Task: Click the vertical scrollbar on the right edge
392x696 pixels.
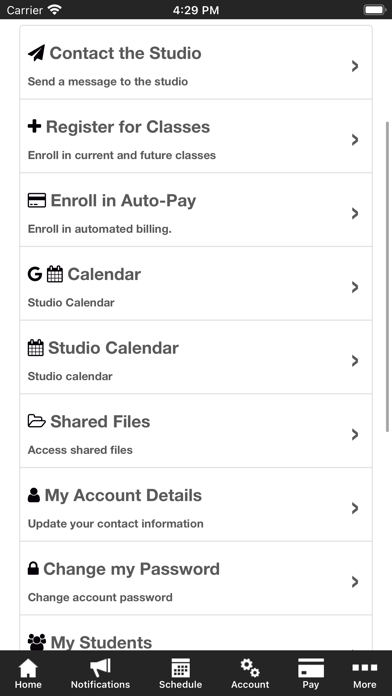Action: coord(387,275)
